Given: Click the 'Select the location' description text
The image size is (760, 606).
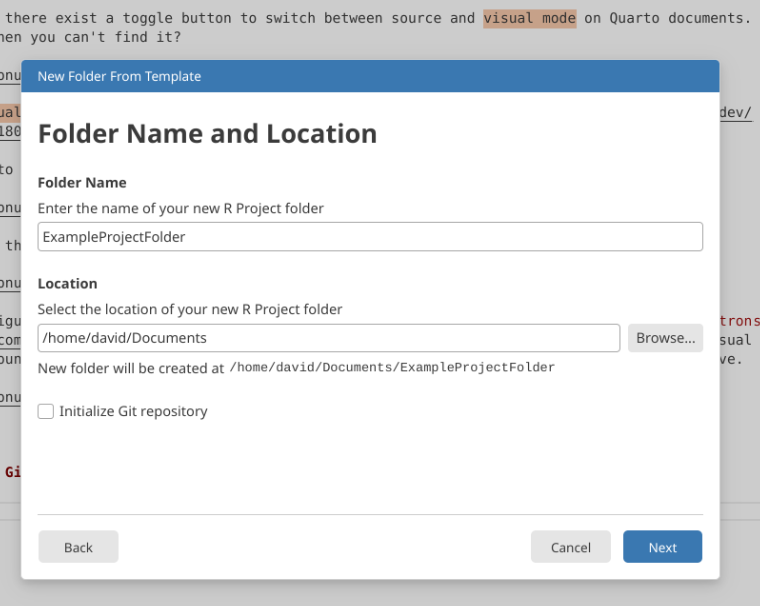Looking at the screenshot, I should [190, 309].
